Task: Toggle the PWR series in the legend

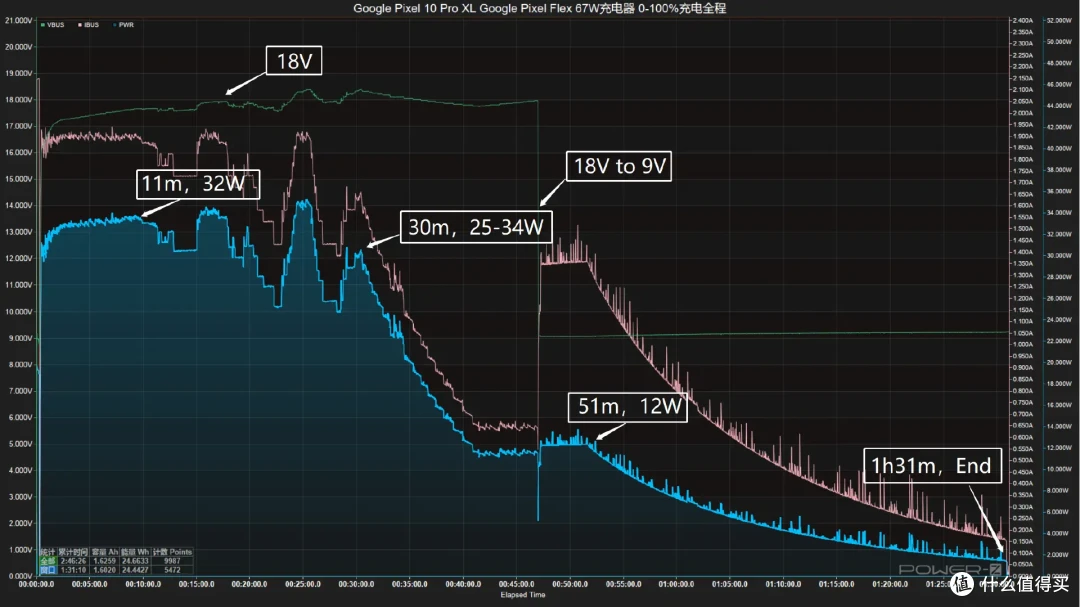Action: coord(123,25)
